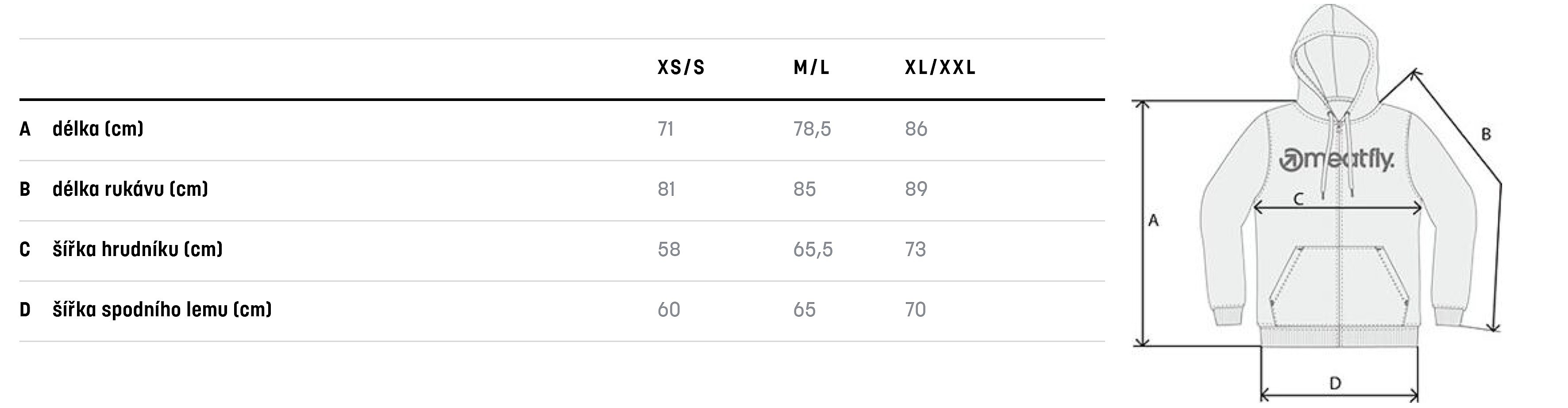Click the 89 sleeve value for XL/XXL

pyautogui.click(x=916, y=190)
